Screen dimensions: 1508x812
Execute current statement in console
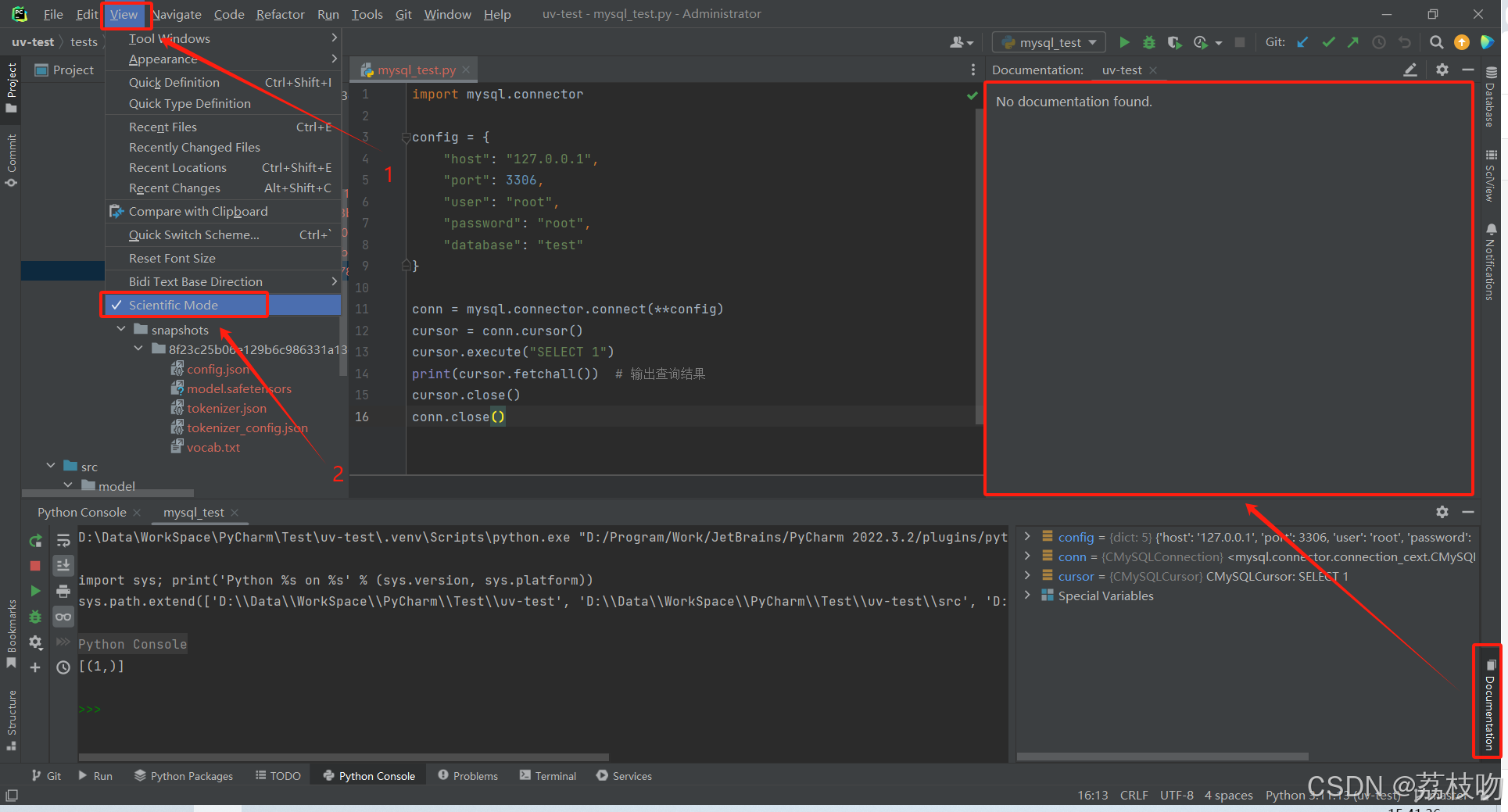(x=35, y=591)
